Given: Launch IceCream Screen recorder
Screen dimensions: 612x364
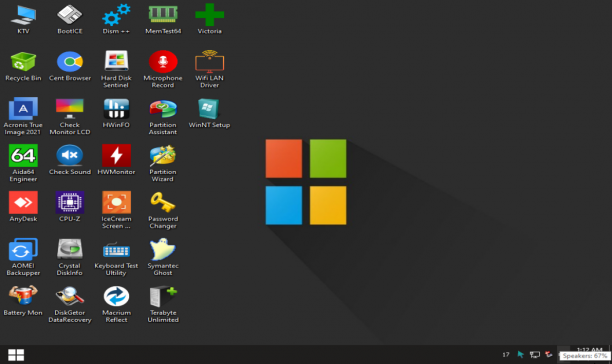Looking at the screenshot, I should click(116, 210).
